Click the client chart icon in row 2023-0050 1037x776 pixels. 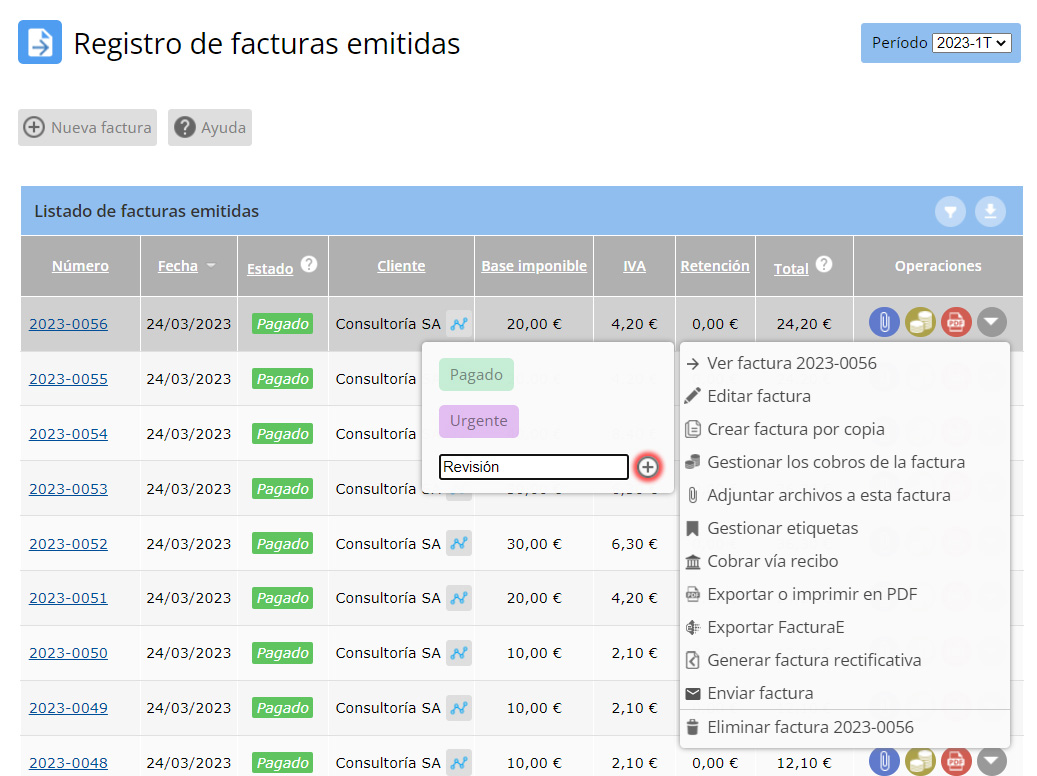coord(458,653)
